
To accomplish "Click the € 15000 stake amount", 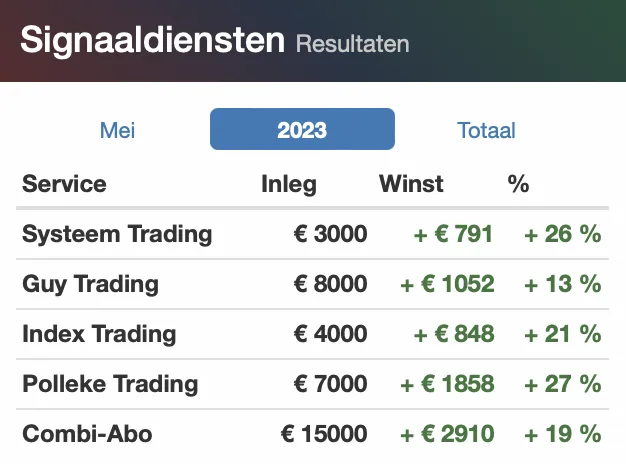I will [x=324, y=434].
